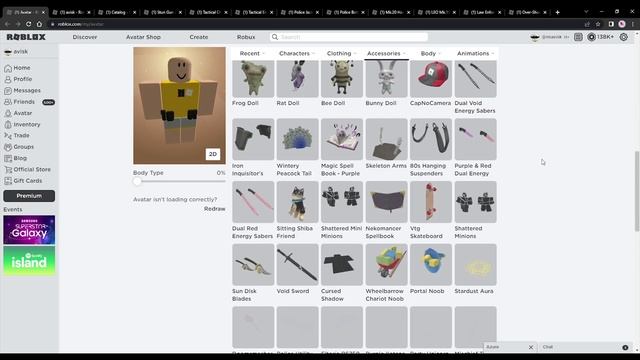Open the Robux balance icon
This screenshot has width=640, height=360.
(x=591, y=37)
